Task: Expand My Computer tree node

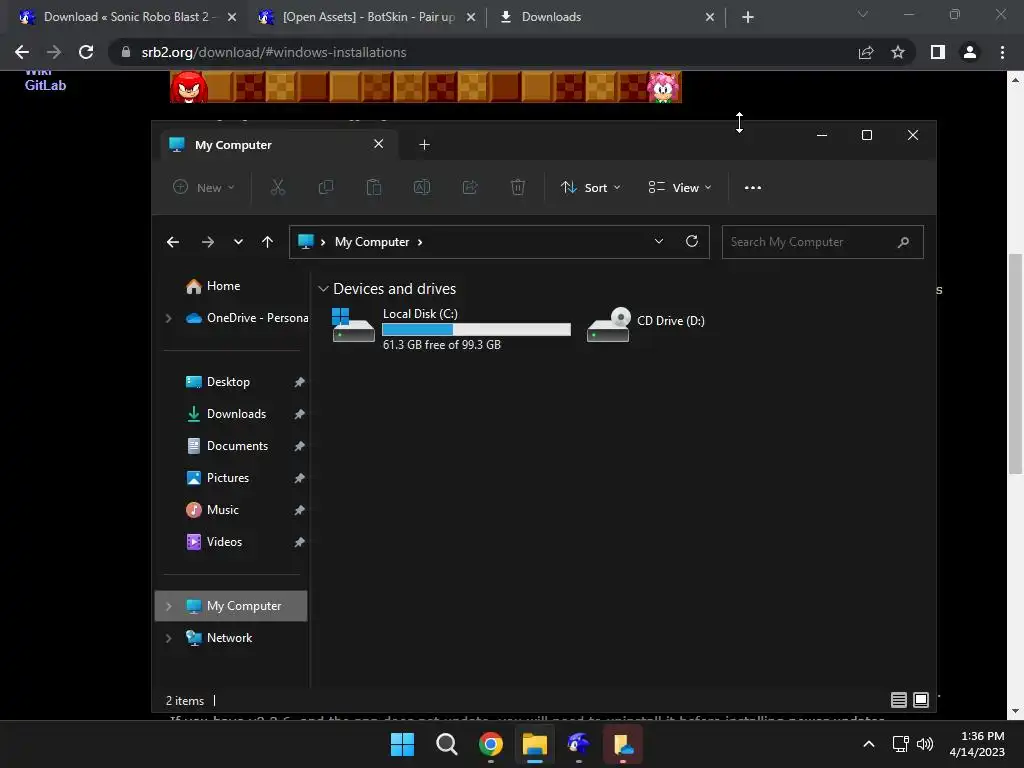Action: point(168,606)
